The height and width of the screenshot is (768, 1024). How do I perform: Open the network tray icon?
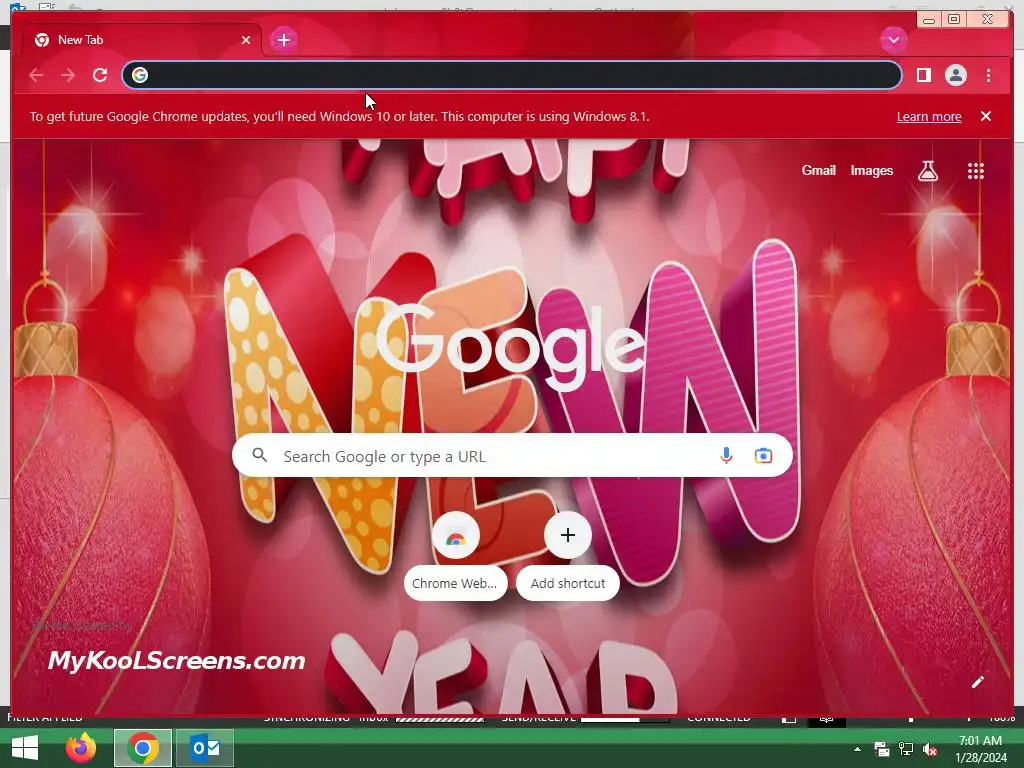click(906, 749)
